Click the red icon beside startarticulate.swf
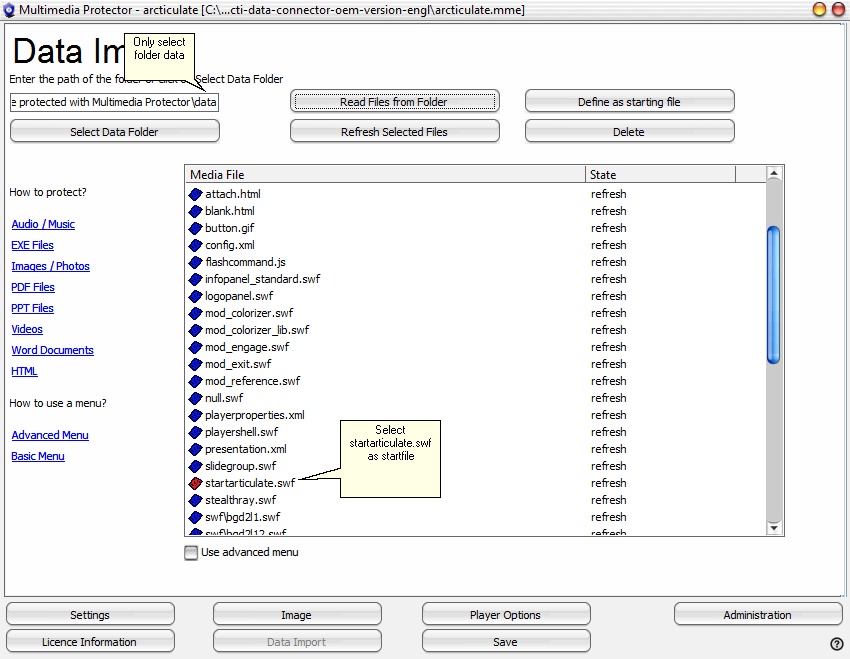 click(x=196, y=483)
